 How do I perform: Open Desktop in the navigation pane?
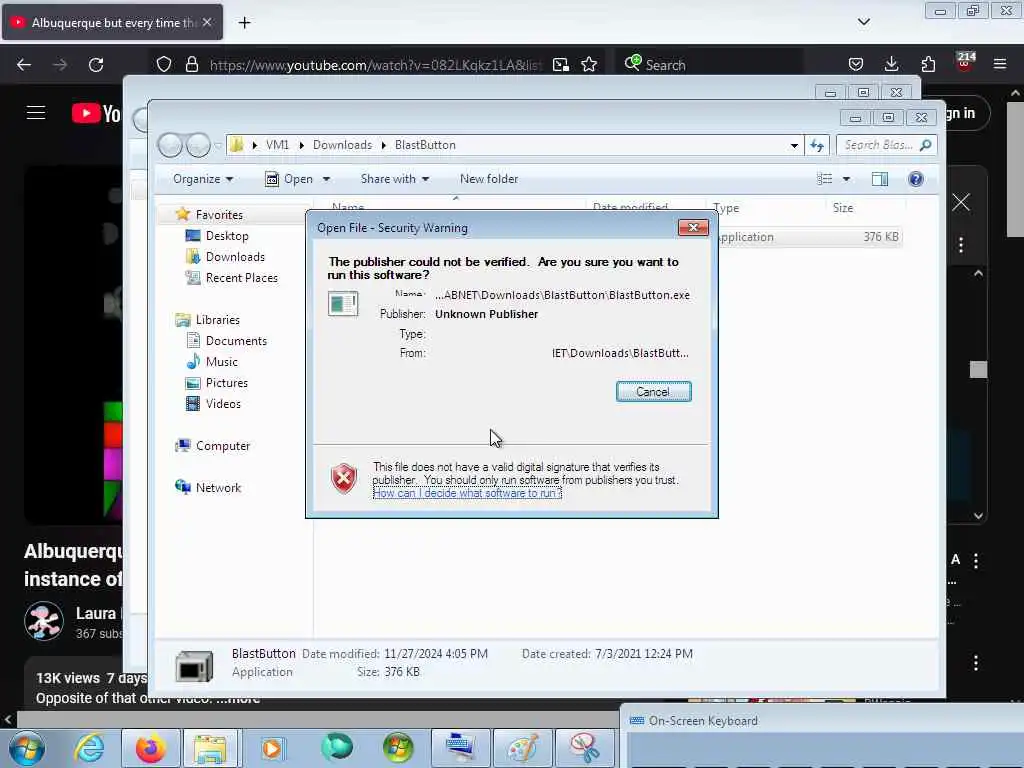pyautogui.click(x=227, y=236)
